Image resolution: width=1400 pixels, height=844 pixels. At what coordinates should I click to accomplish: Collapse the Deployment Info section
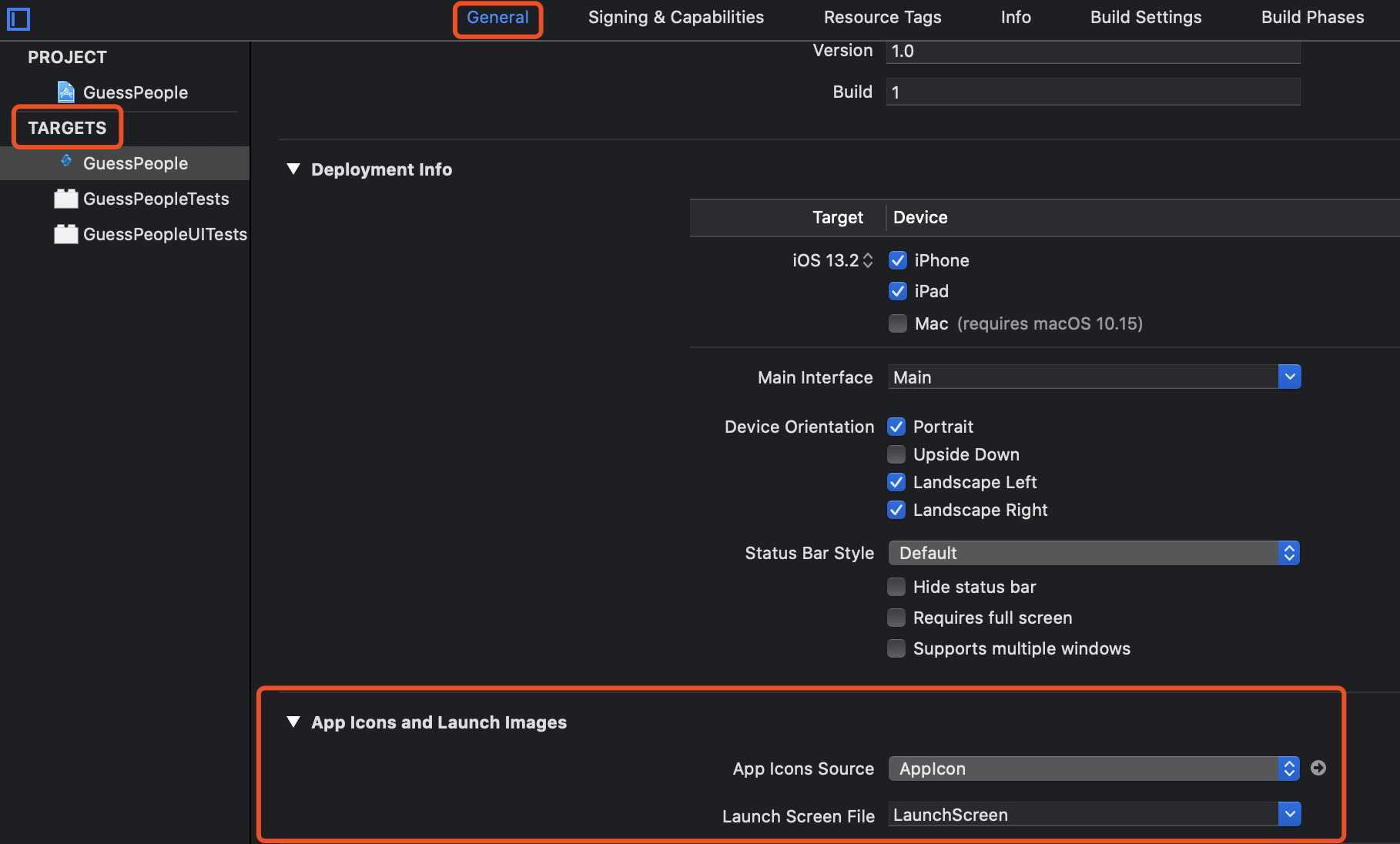(x=293, y=169)
